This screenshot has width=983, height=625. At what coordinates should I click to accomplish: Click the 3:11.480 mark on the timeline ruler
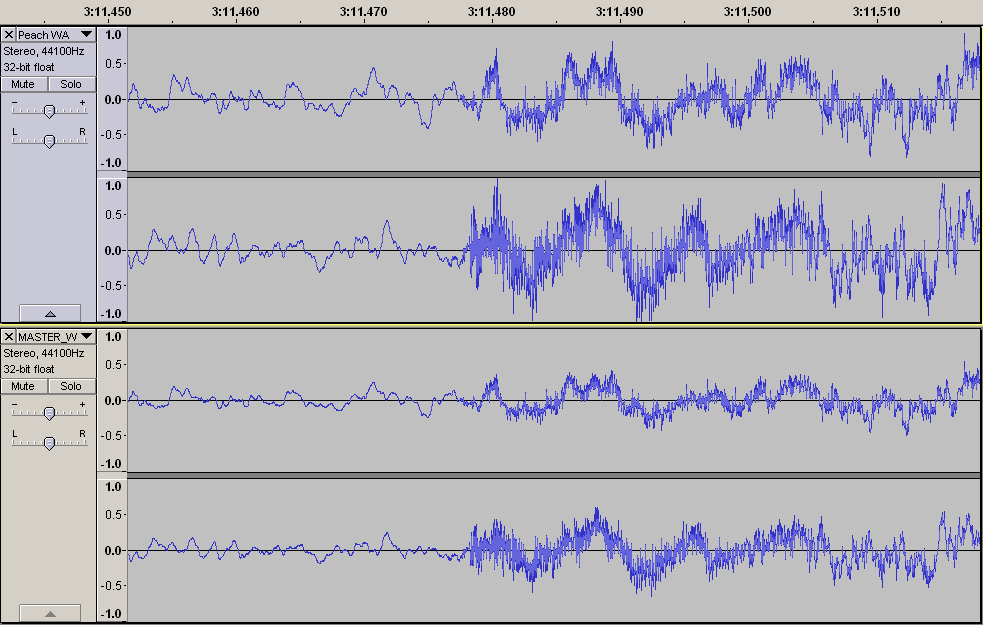point(492,11)
